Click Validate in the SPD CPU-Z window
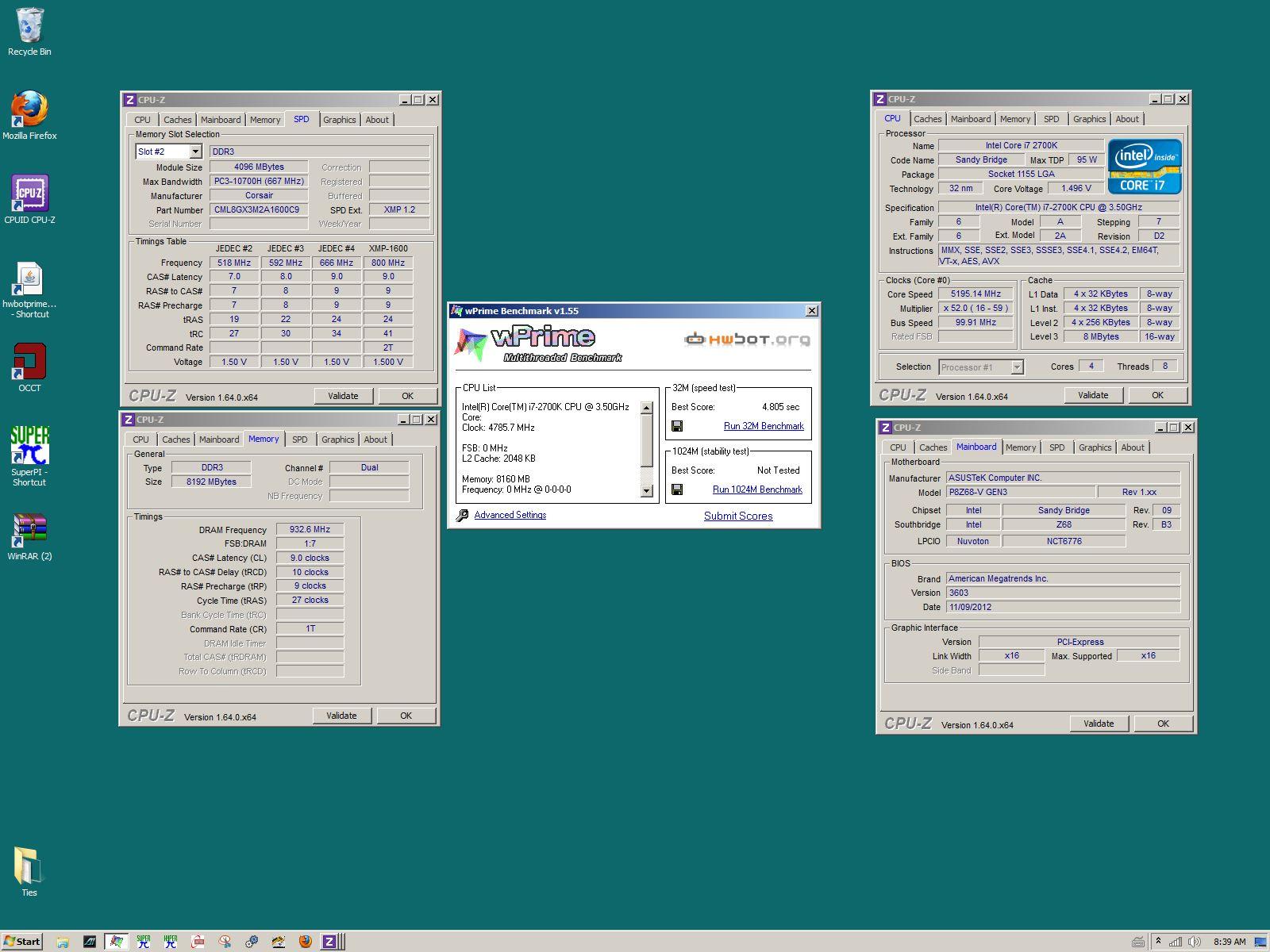 coord(343,396)
